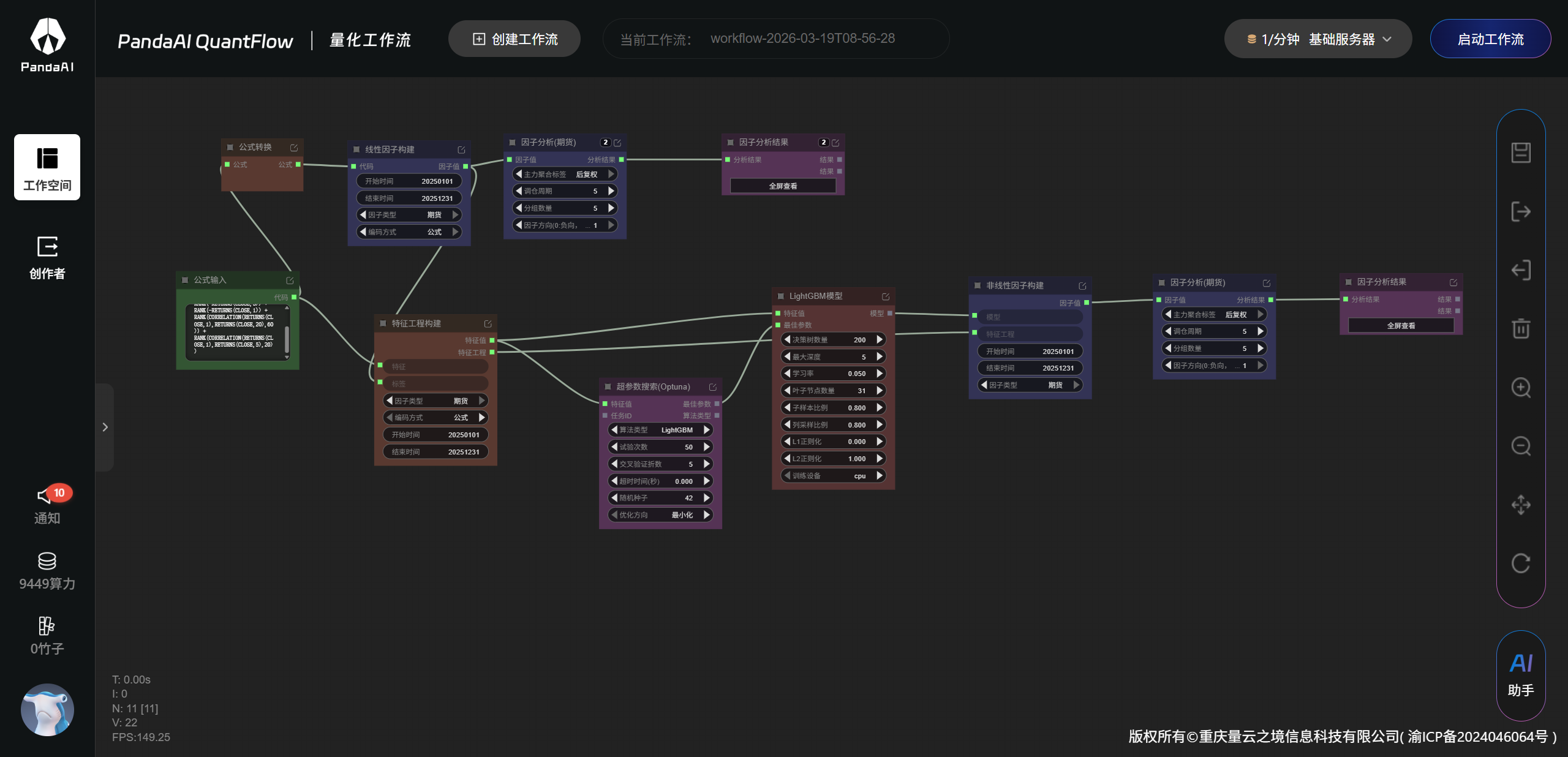Click right arrow of 算法类型 LightGBM selector

706,430
